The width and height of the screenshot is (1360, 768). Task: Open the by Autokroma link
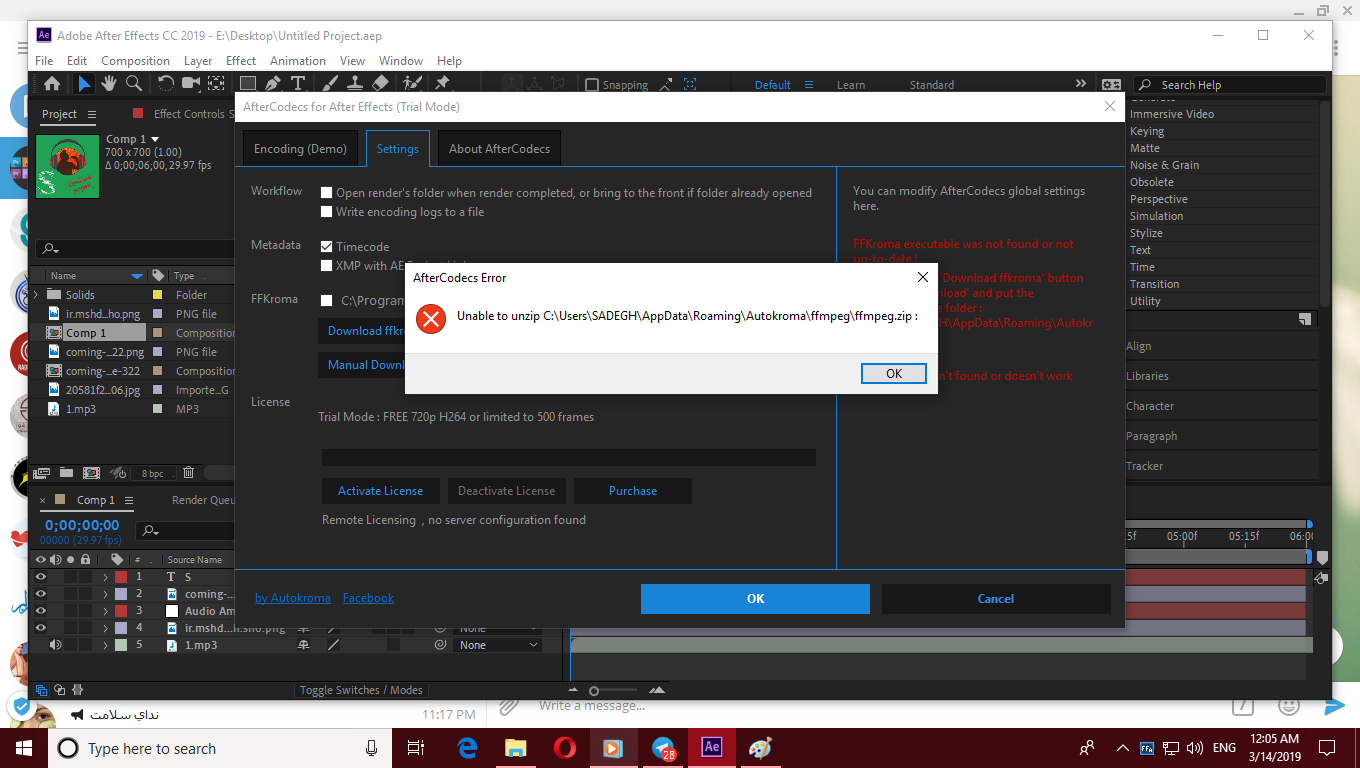point(292,598)
